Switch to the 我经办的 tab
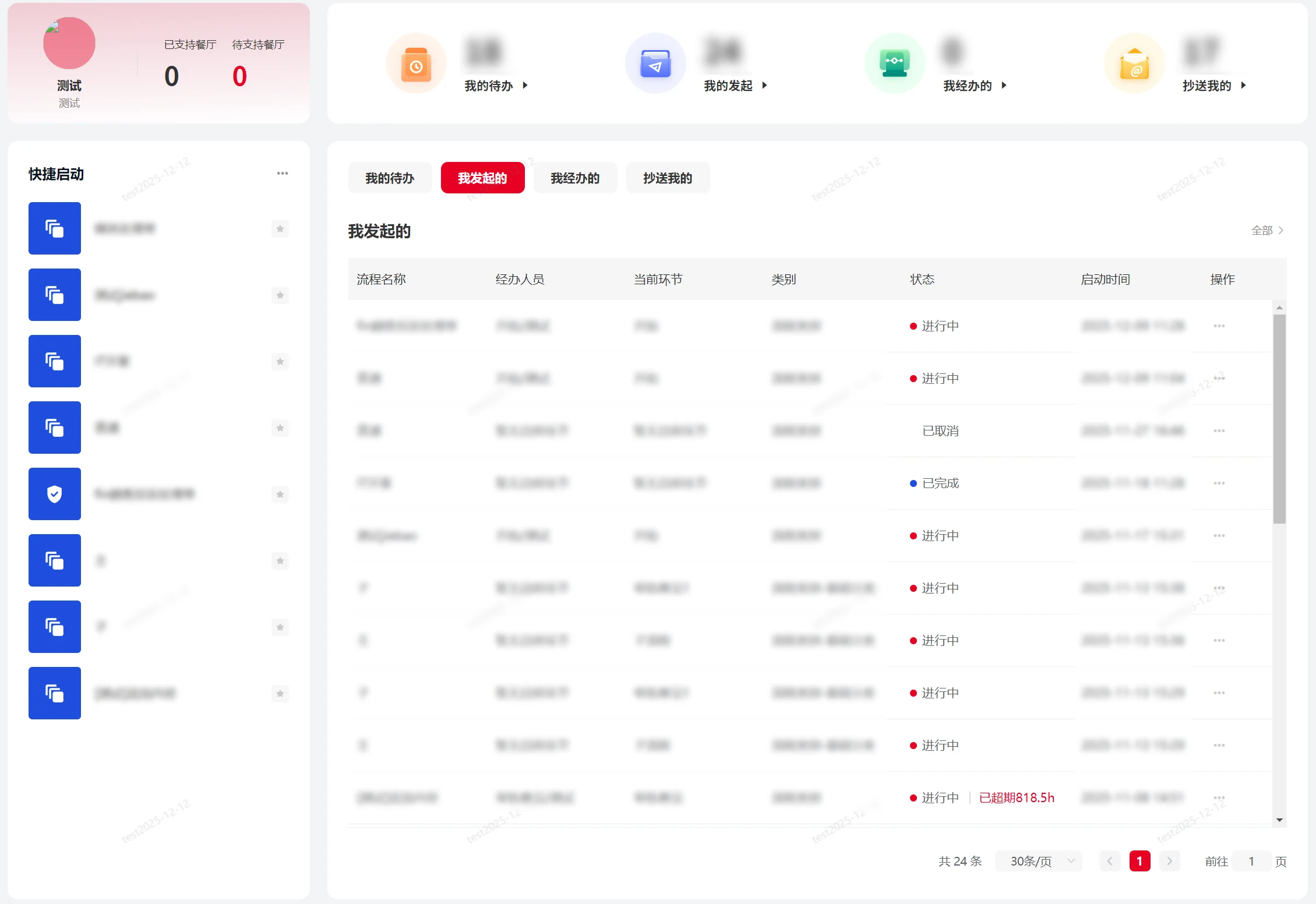Image resolution: width=1316 pixels, height=904 pixels. (x=575, y=178)
